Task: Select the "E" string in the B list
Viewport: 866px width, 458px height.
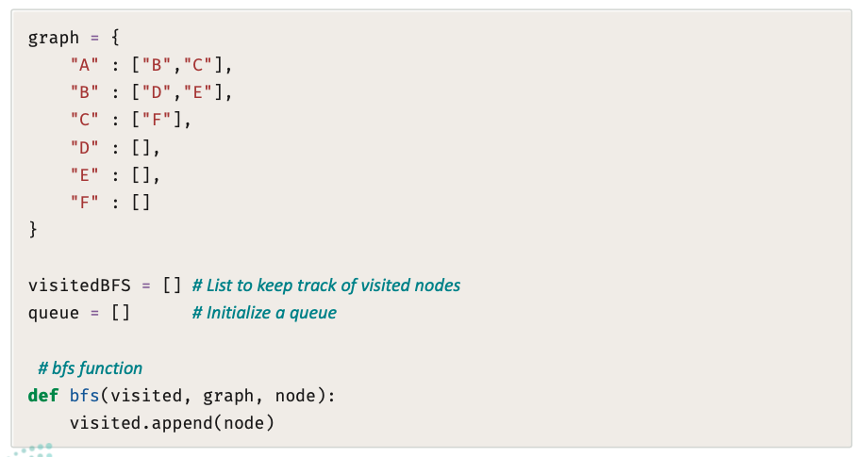Action: click(x=198, y=92)
